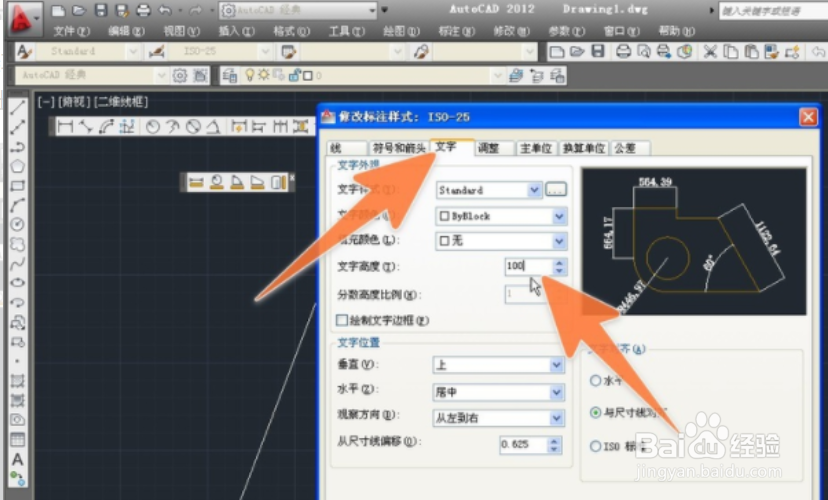Select the Spline tool
The width and height of the screenshot is (828, 500).
pyautogui.click(x=17, y=263)
